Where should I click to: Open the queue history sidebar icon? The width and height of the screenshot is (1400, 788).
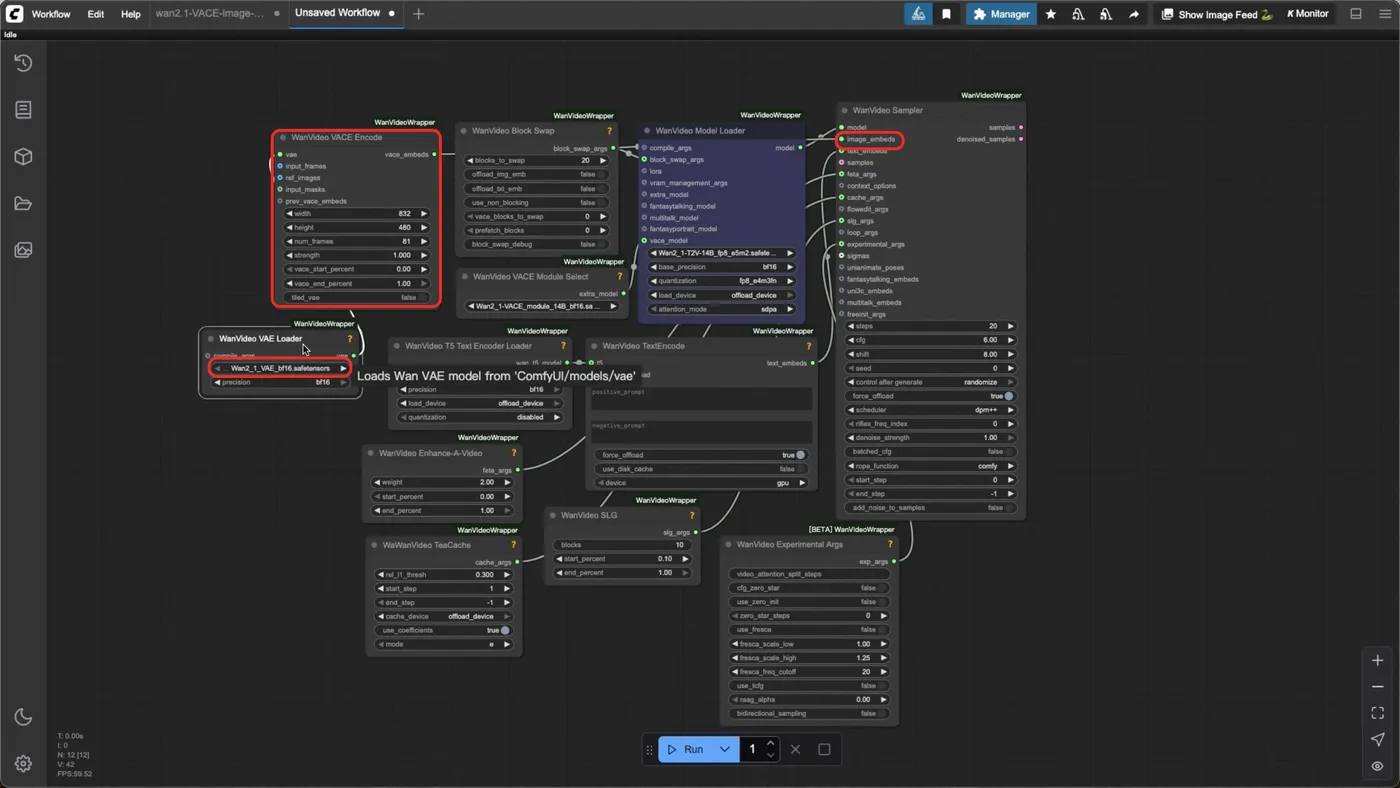click(23, 63)
